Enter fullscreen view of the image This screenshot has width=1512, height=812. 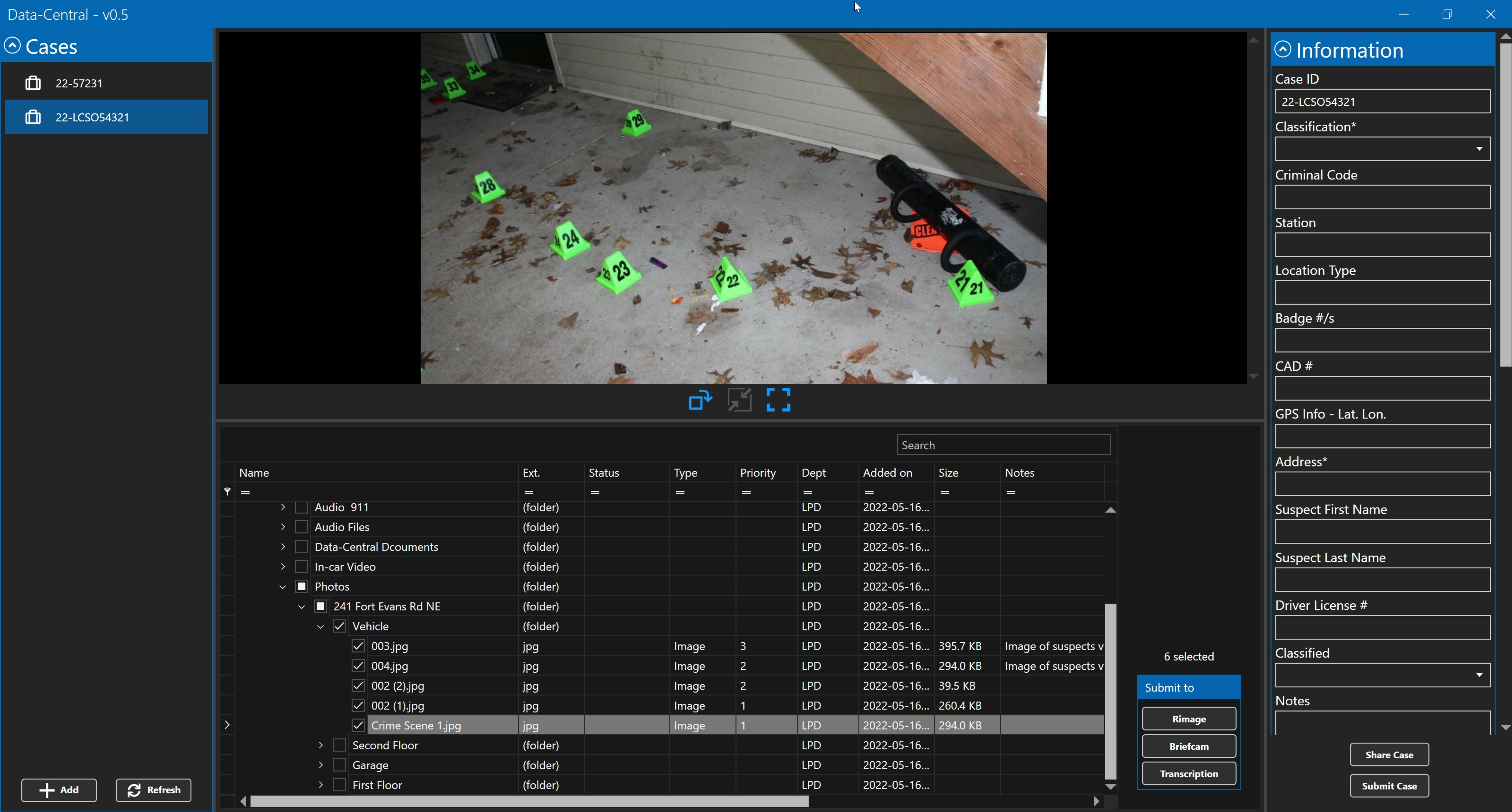click(x=778, y=400)
